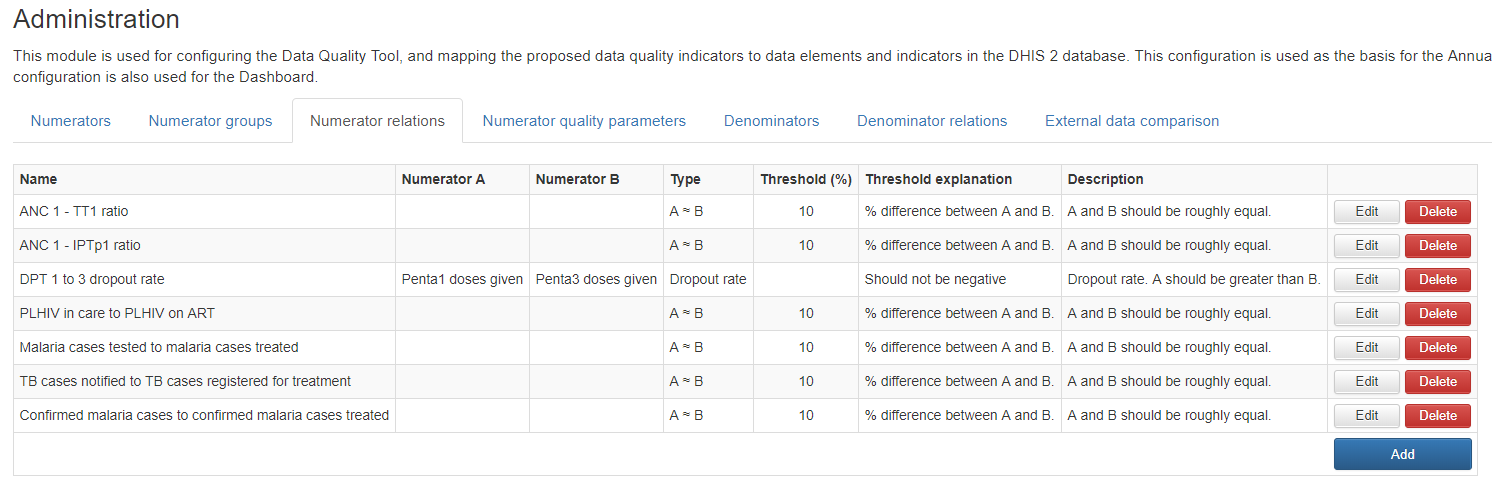The image size is (1492, 487).
Task: Delete the ANC 1 - TT1 ratio row
Action: click(x=1438, y=212)
